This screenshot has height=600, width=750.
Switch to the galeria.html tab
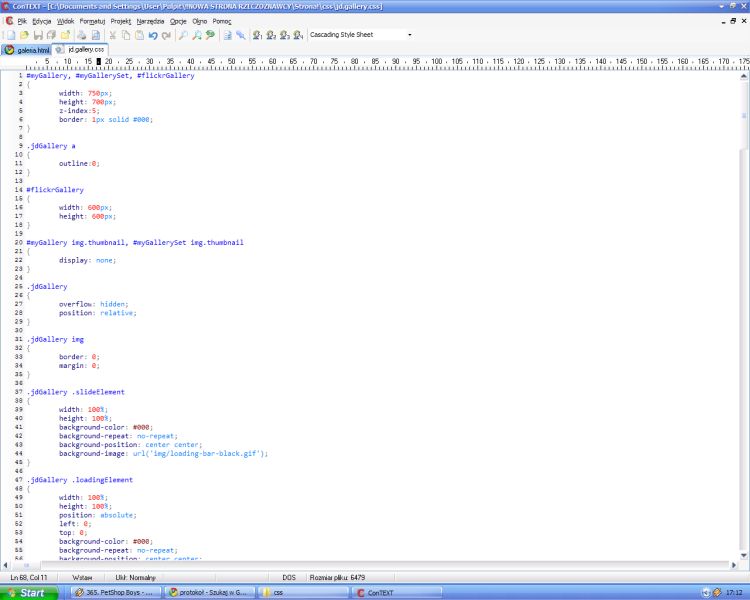coord(27,49)
